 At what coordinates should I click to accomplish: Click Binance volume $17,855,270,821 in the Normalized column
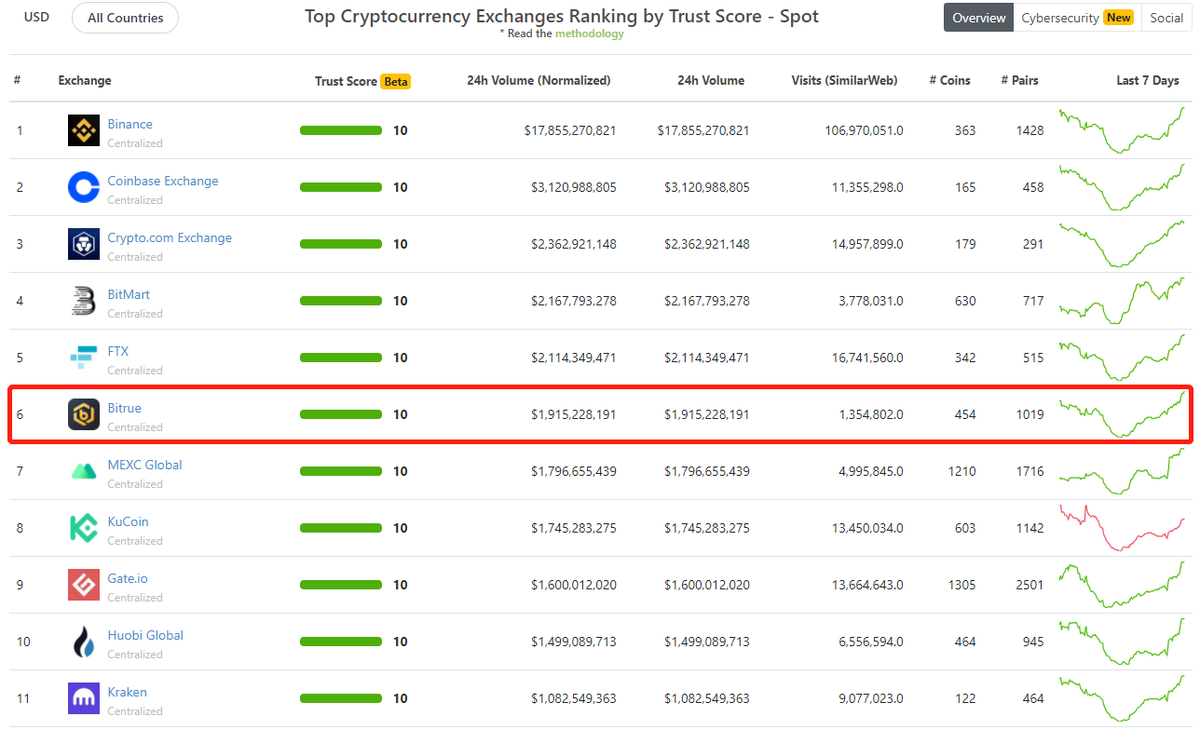tap(570, 131)
